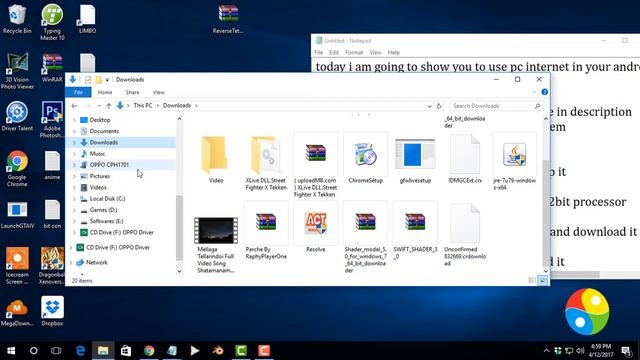Select the uploadMB.com XLive DLL archive

tap(316, 165)
